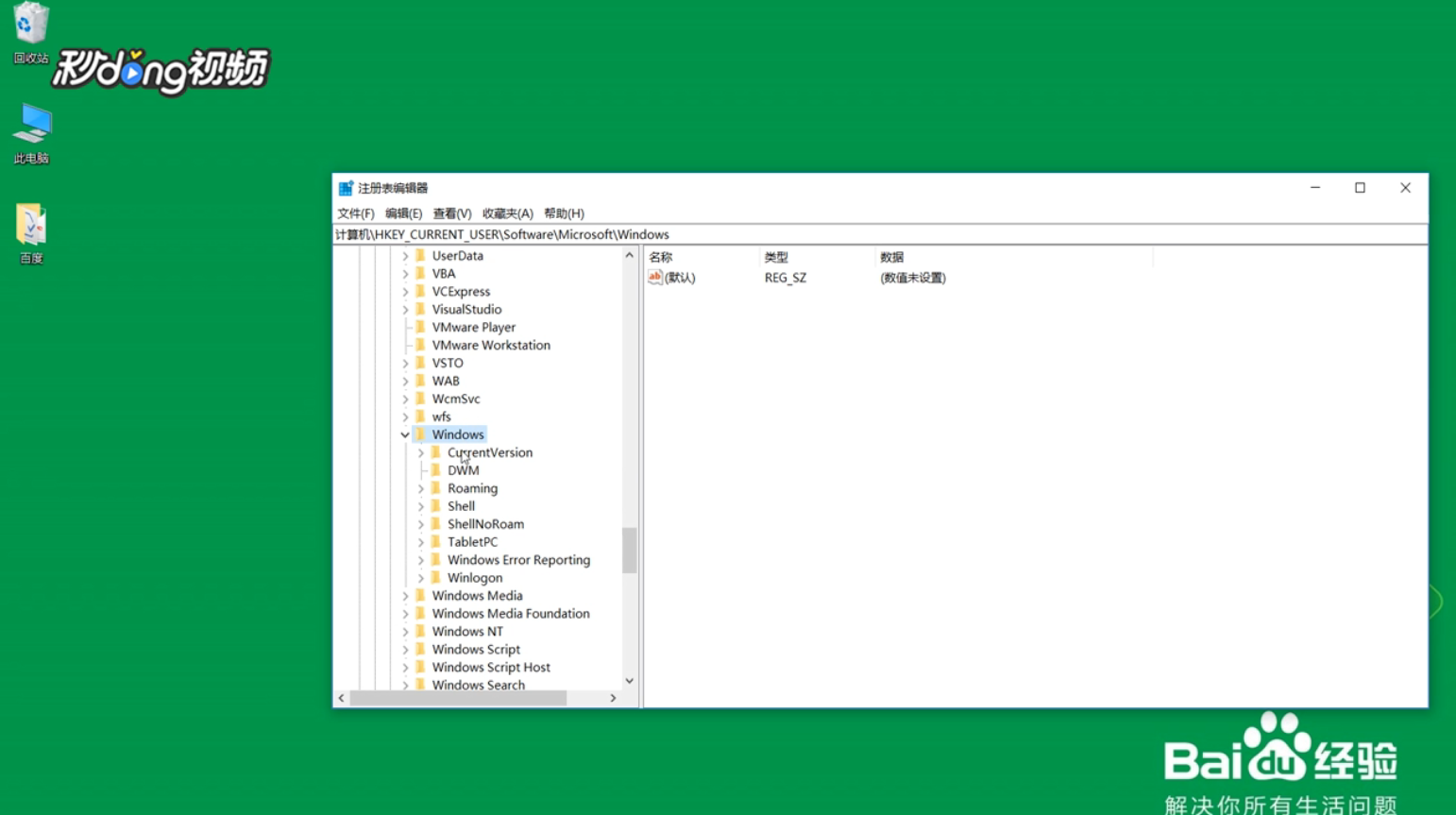Screen dimensions: 1456x815
Task: Expand the Shell subkey
Action: point(421,506)
